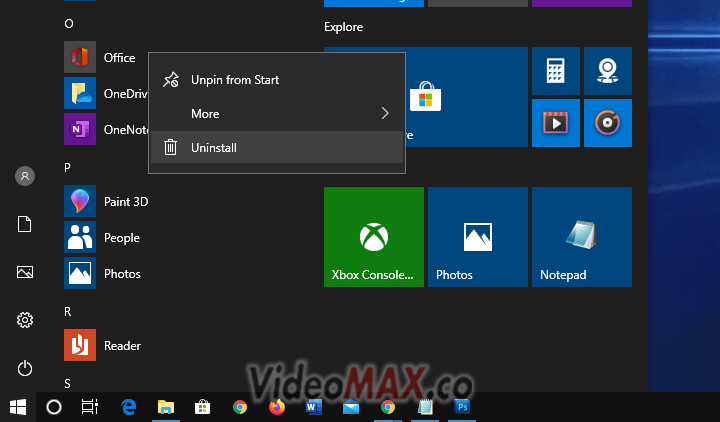The image size is (720, 422).
Task: Open Mail from taskbar
Action: click(351, 407)
